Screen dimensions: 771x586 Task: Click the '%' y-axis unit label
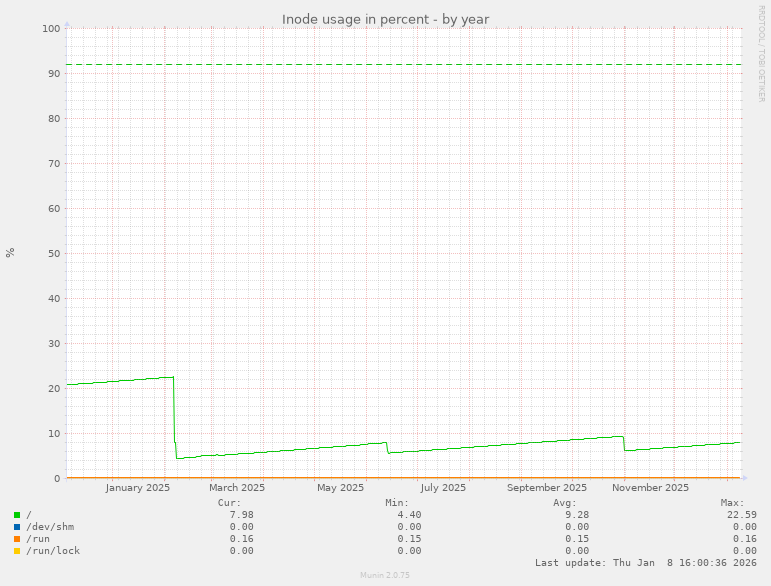[10, 253]
